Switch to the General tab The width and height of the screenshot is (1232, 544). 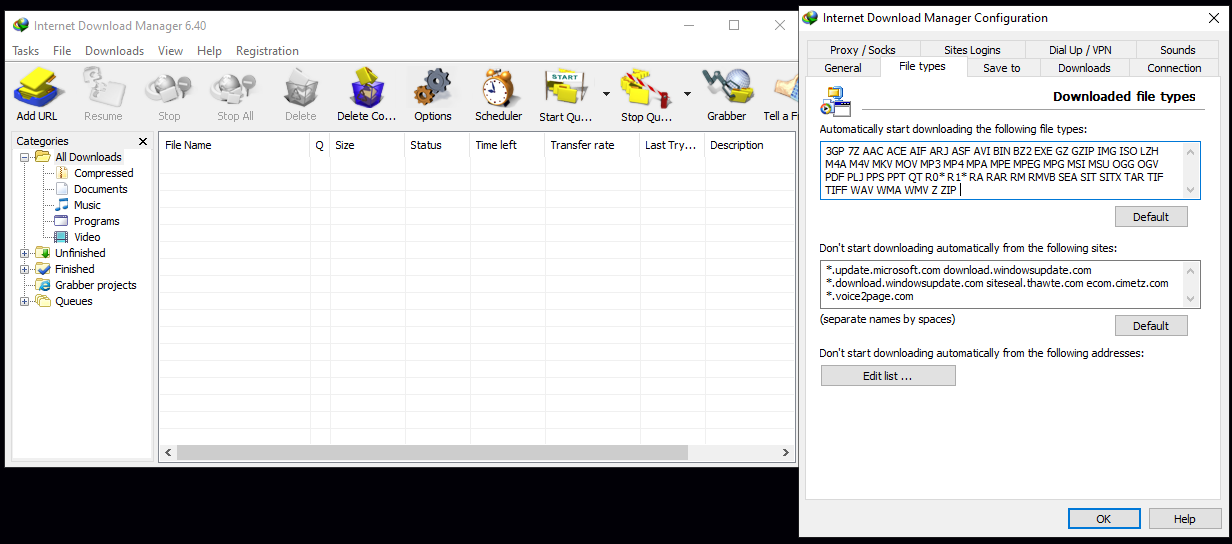pos(843,68)
